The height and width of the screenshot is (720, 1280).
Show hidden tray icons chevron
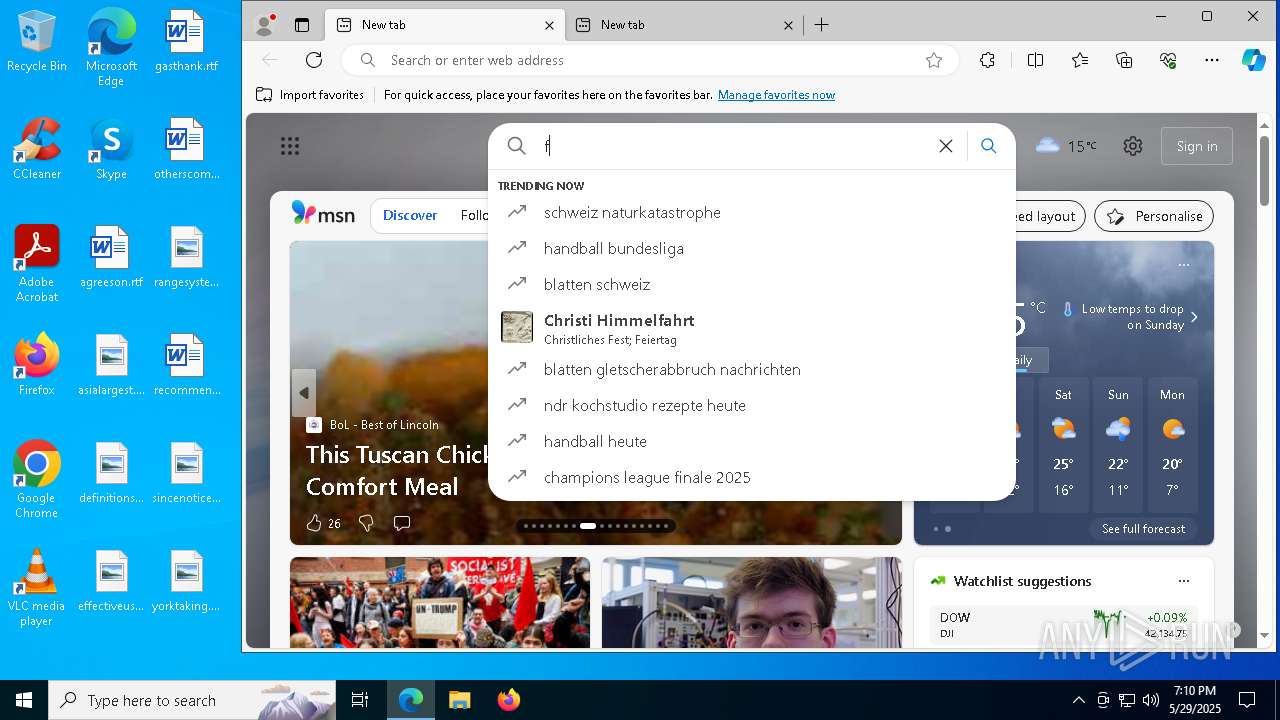[x=1078, y=700]
